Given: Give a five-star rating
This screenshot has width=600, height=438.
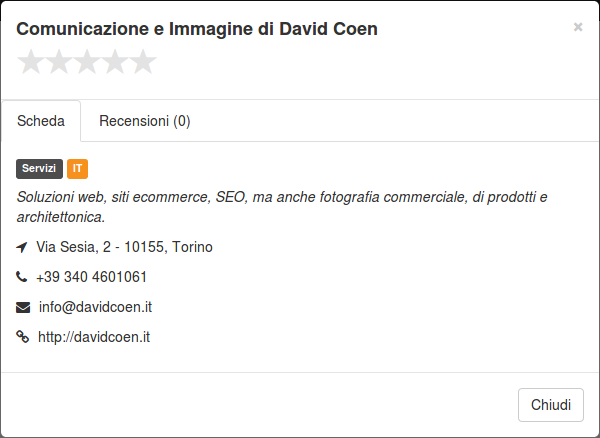Looking at the screenshot, I should (143, 62).
